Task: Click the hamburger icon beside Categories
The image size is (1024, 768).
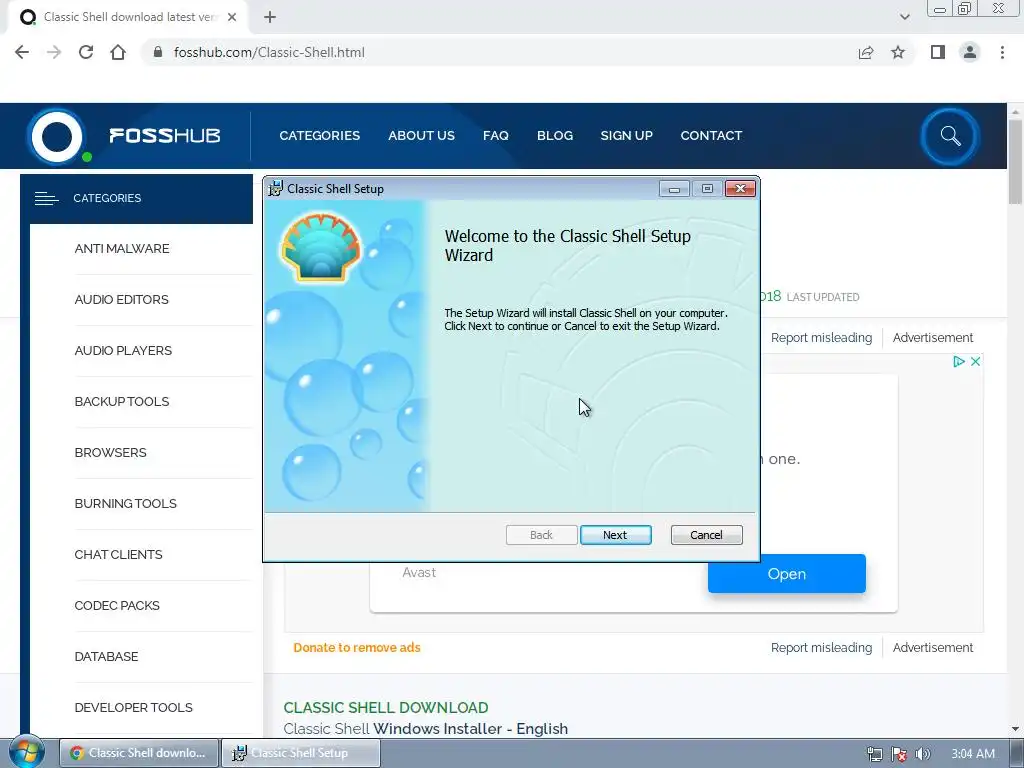Action: click(x=46, y=199)
